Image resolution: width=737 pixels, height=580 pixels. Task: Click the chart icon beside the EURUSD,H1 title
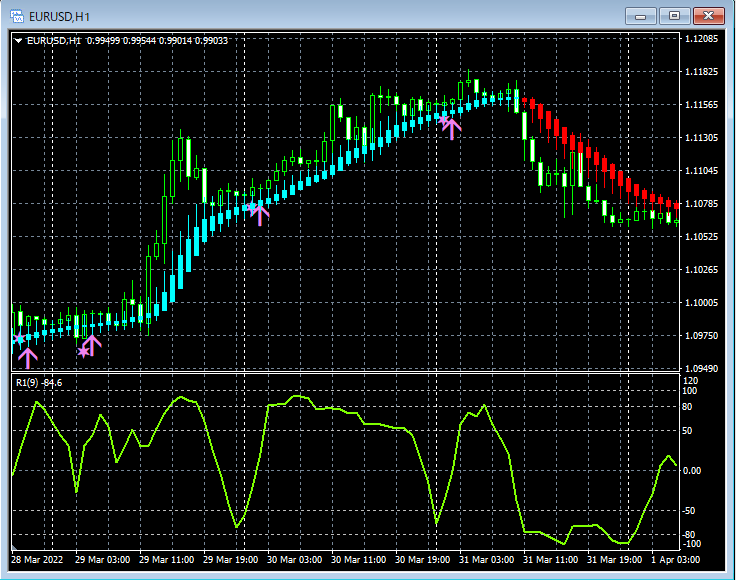(17, 16)
